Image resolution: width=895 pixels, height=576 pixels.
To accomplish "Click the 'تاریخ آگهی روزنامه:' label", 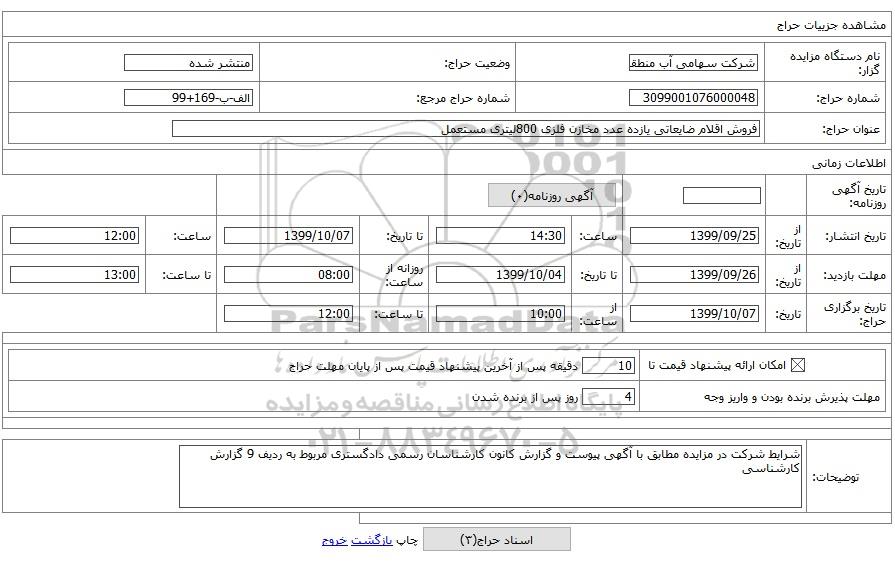I will [x=858, y=196].
